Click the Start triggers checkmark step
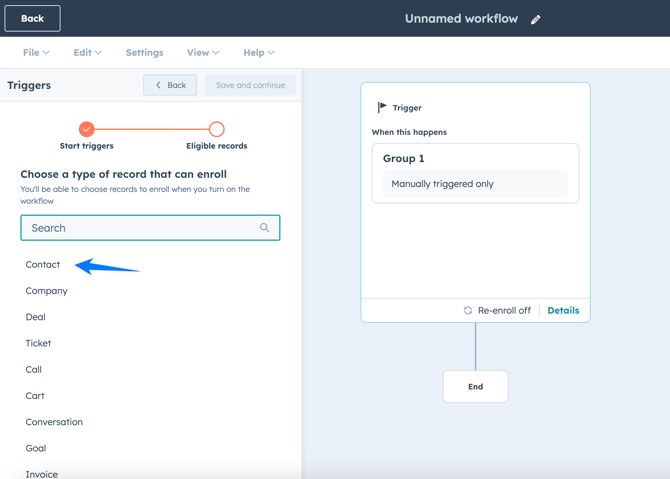The image size is (670, 479). tap(87, 129)
